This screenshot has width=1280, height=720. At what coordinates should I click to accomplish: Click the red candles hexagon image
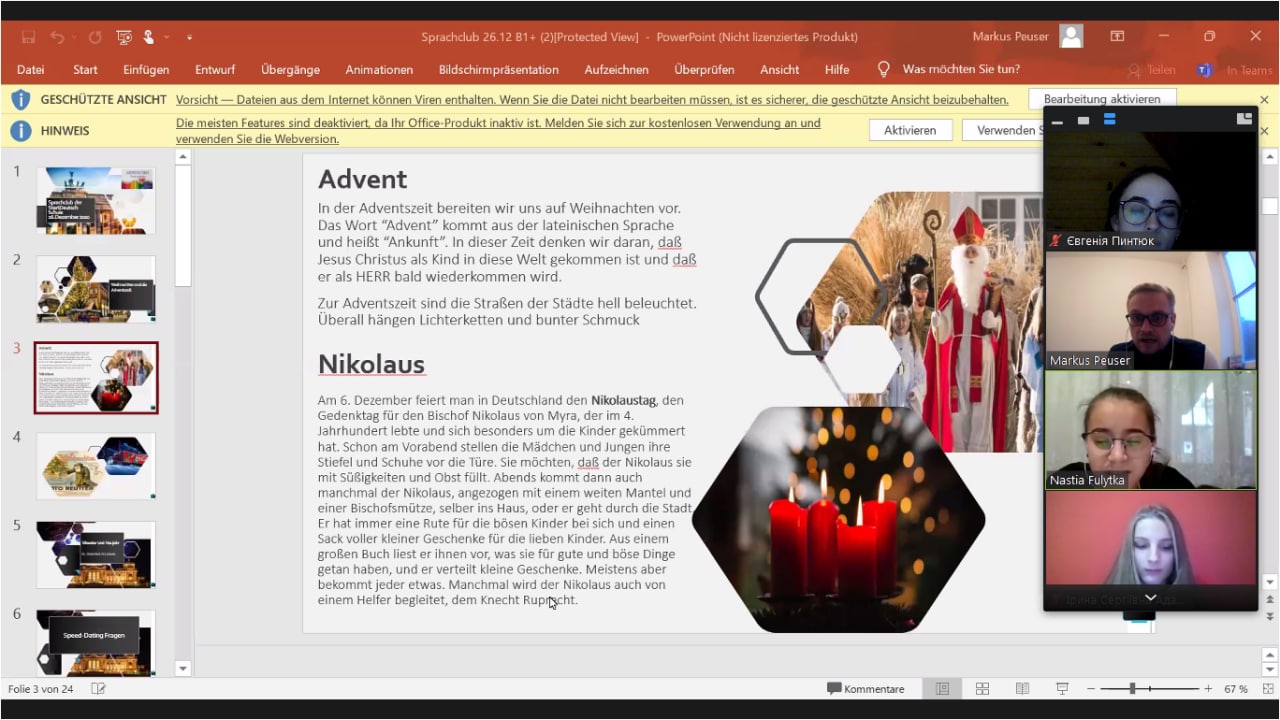[x=838, y=519]
